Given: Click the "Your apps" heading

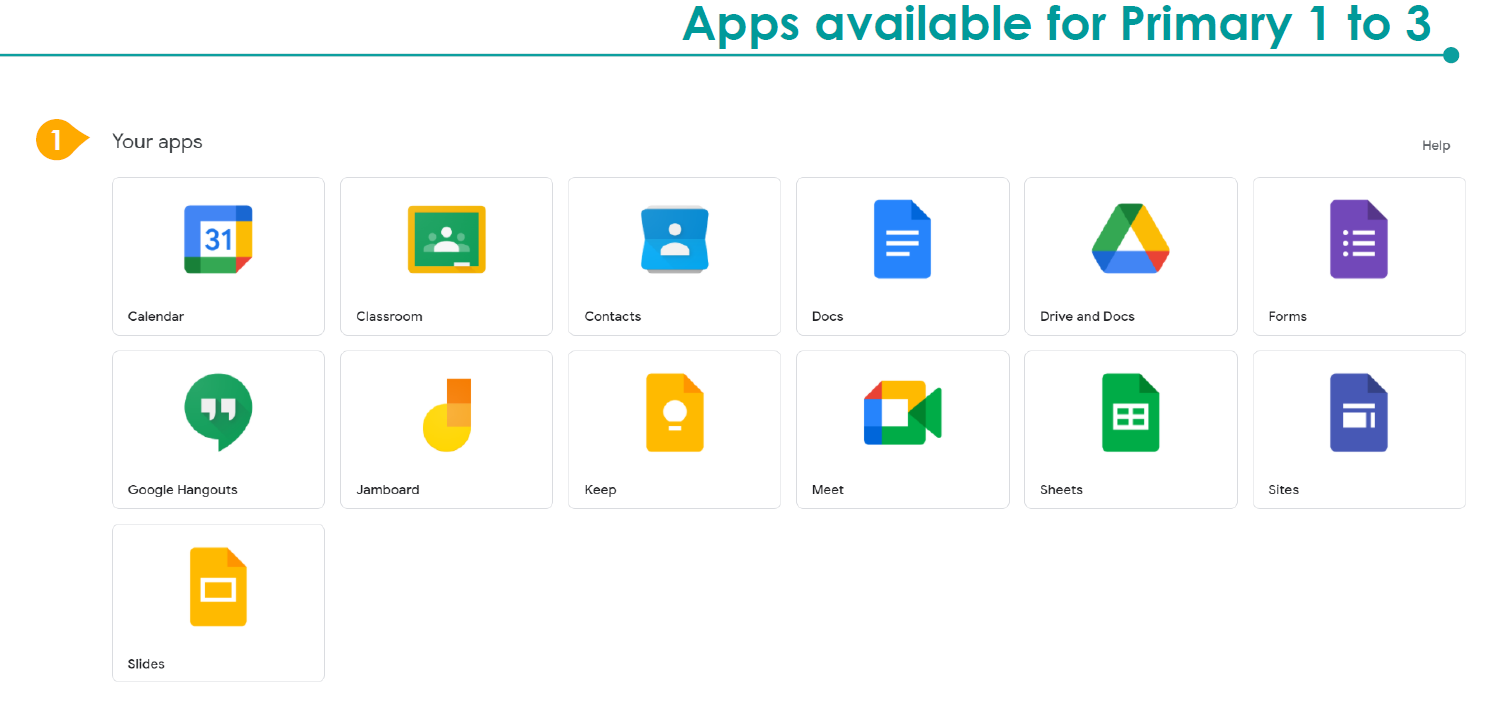Looking at the screenshot, I should pyautogui.click(x=157, y=142).
